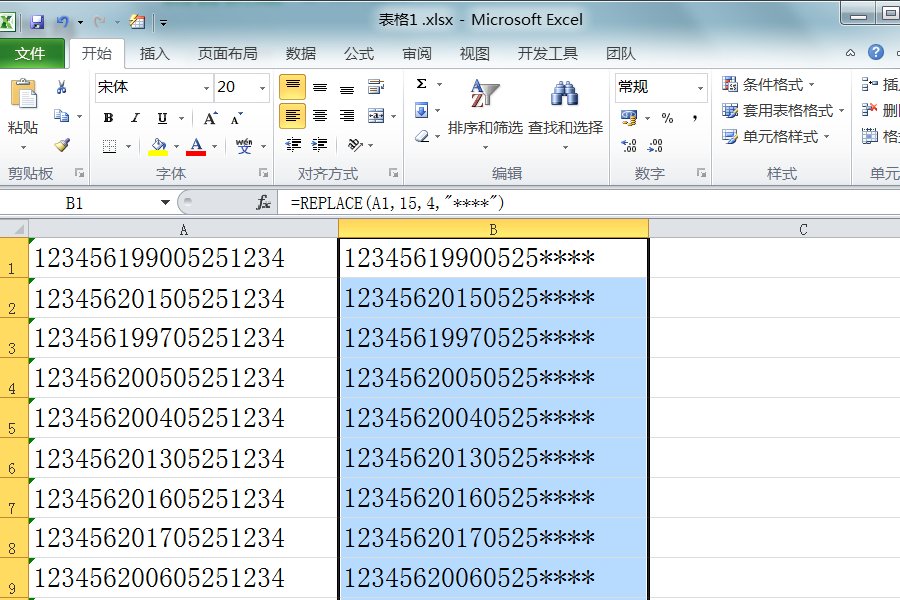This screenshot has height=600, width=900.
Task: Click the Merge and Center icon
Action: 374,116
